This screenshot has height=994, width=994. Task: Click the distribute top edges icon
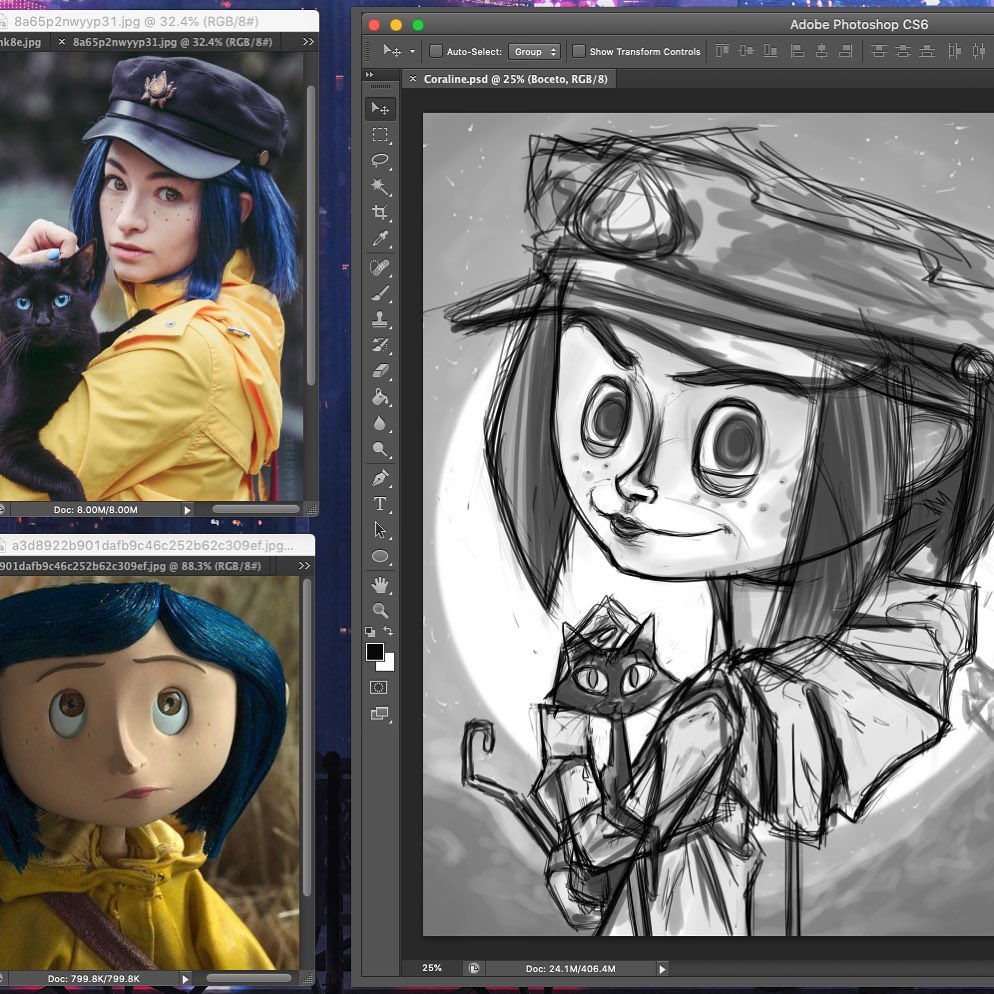tap(878, 51)
